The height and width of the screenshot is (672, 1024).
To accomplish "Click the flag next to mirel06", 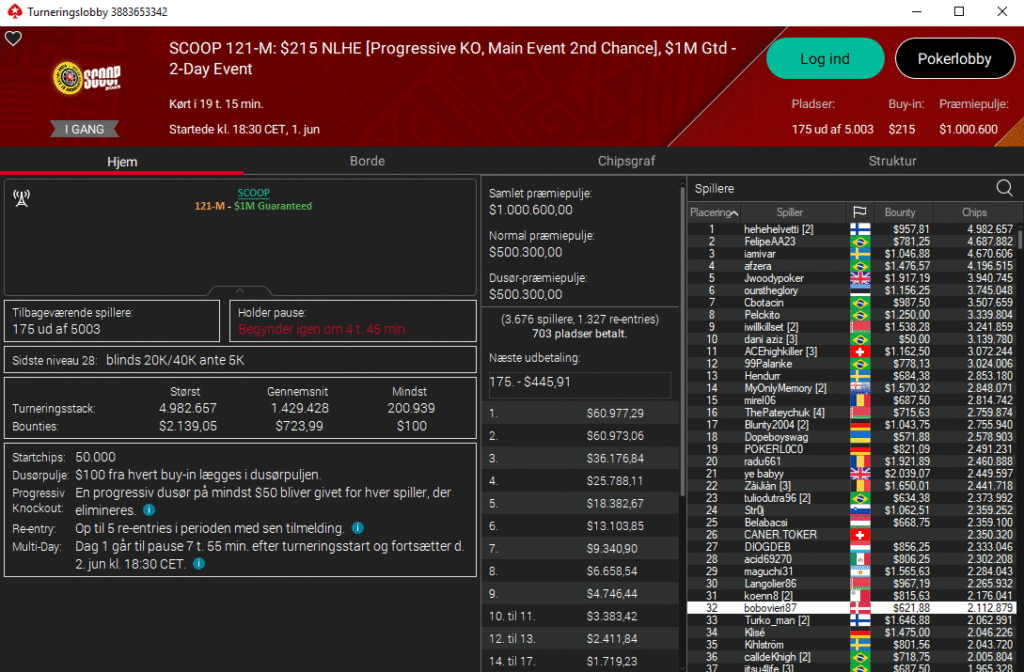I will pos(859,400).
